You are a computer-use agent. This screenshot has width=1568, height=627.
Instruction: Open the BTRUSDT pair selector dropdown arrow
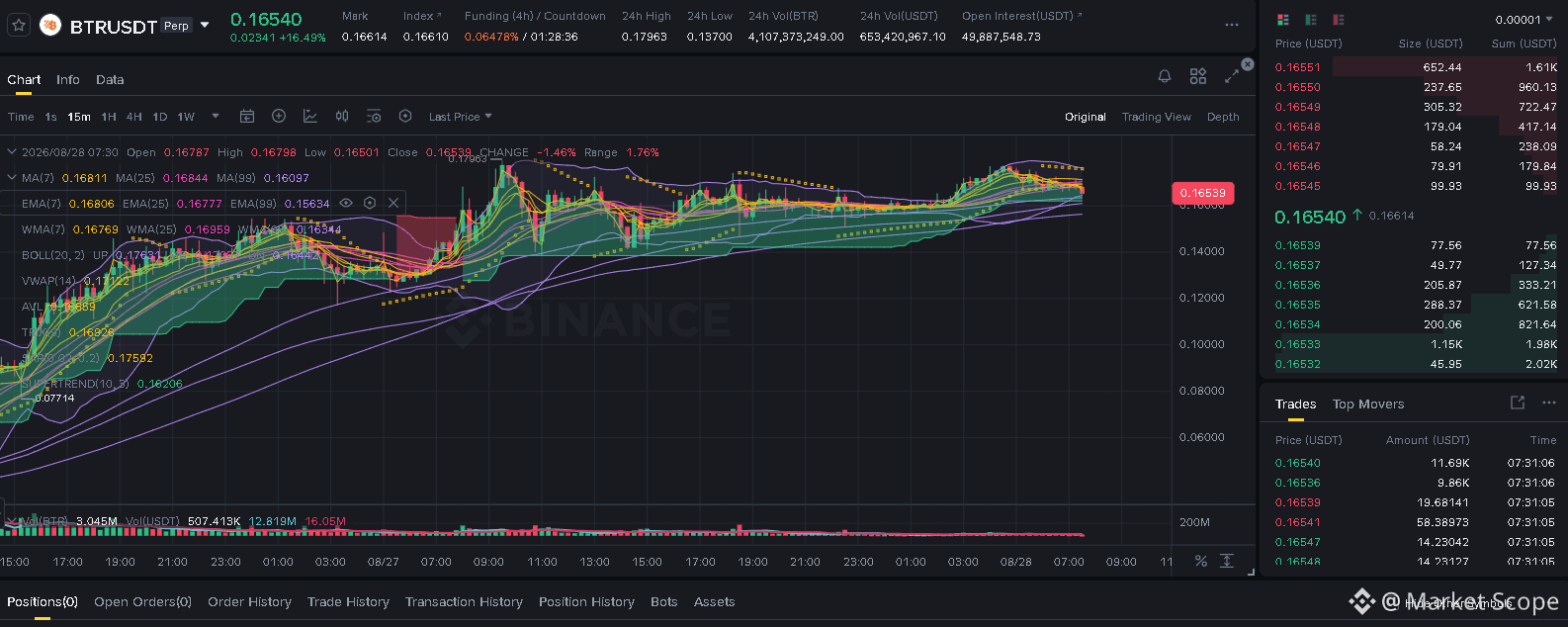point(205,25)
